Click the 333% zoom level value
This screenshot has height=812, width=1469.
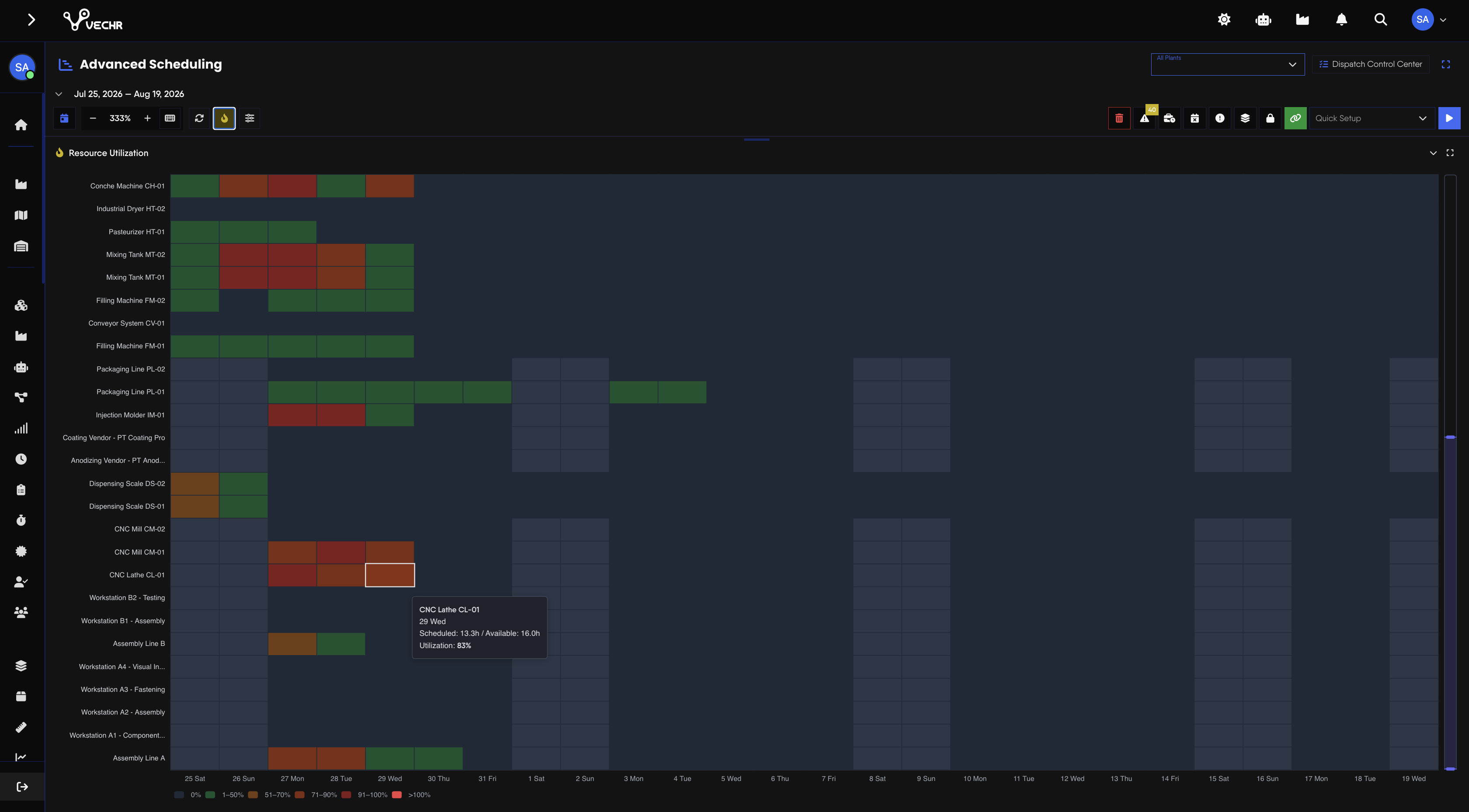[120, 118]
